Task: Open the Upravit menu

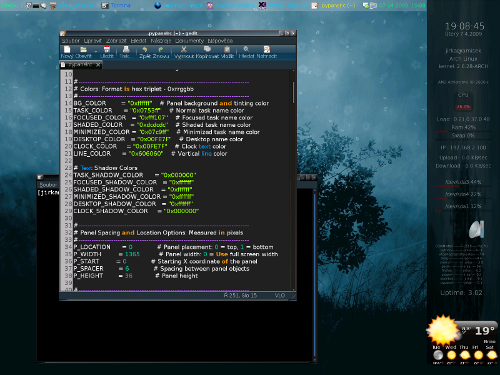Action: tap(93, 41)
